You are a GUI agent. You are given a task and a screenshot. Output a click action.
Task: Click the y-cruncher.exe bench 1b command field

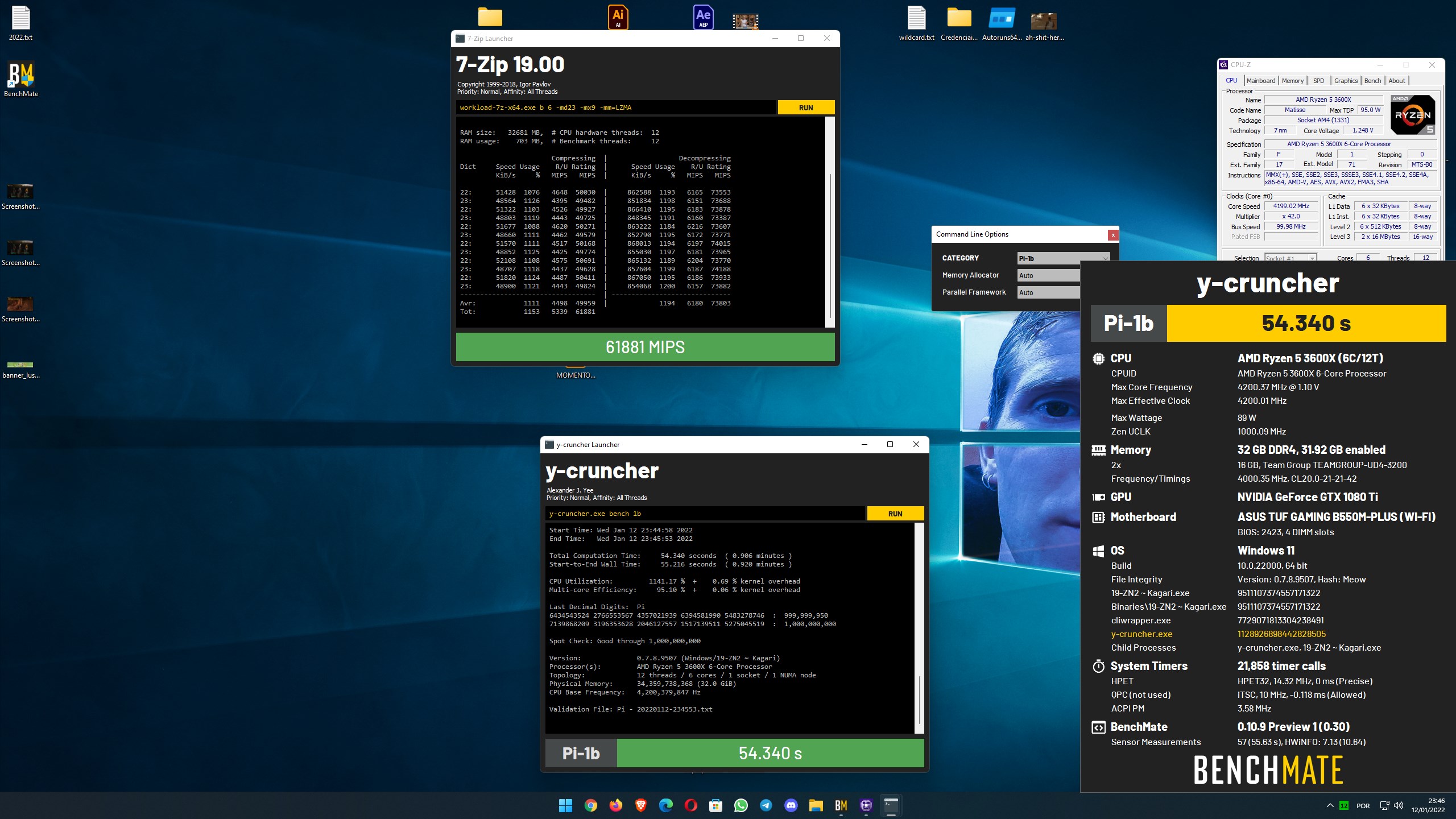click(x=705, y=514)
